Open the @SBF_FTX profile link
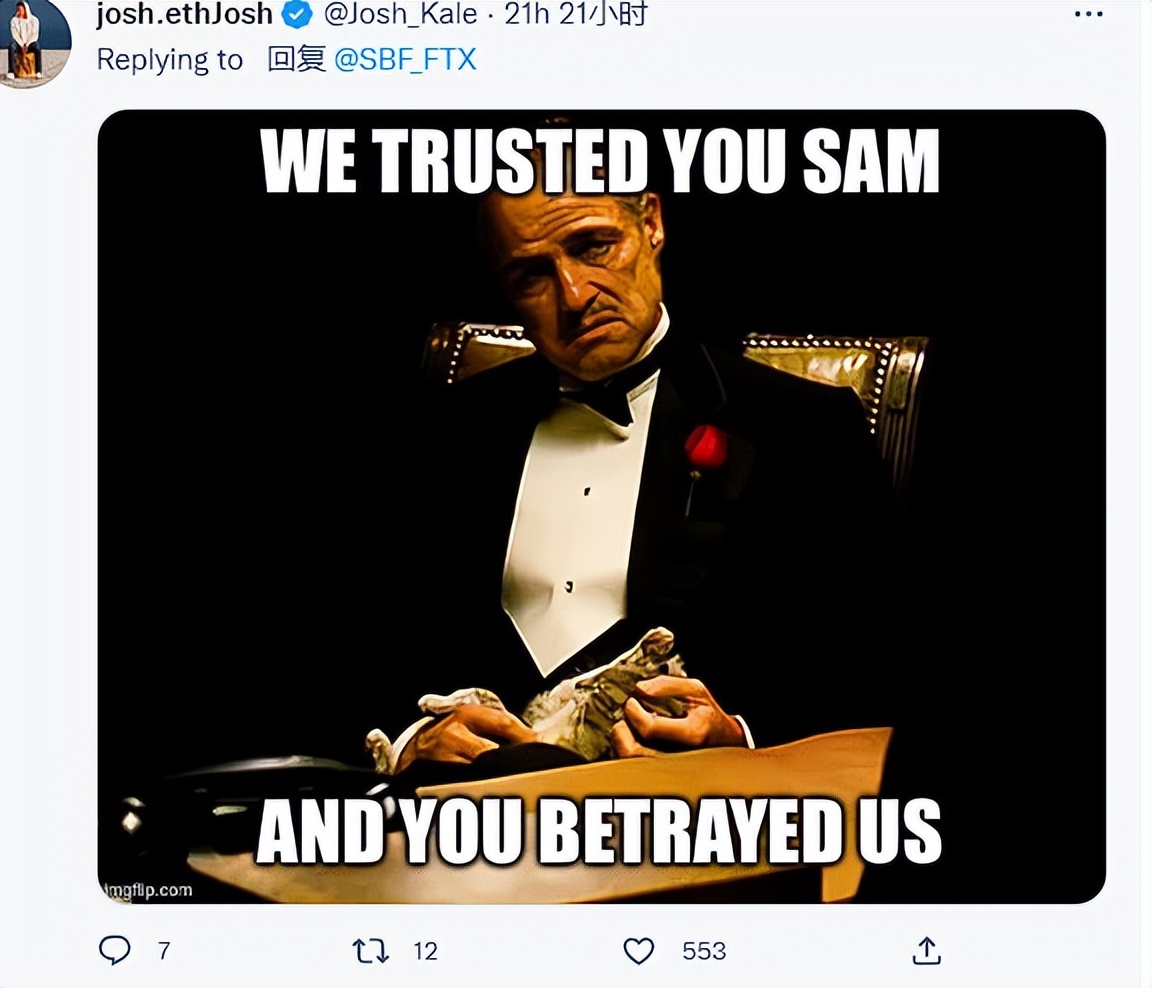 405,60
